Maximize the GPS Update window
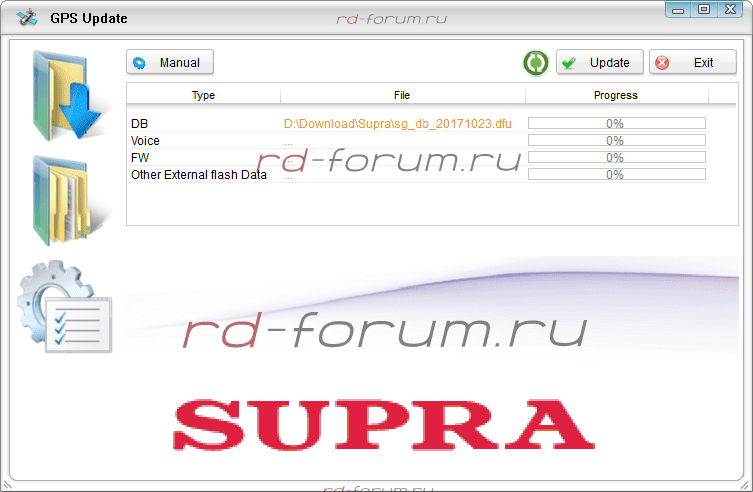This screenshot has height=492, width=753. pos(704,10)
